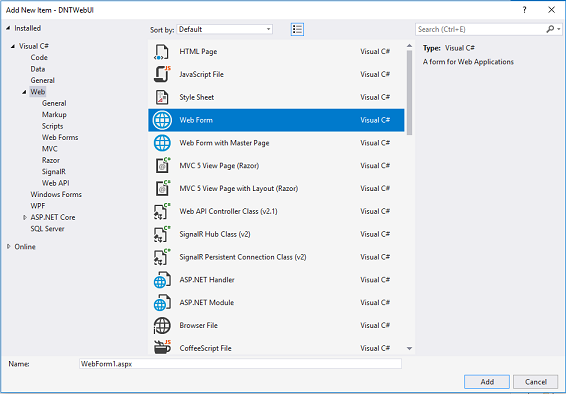The height and width of the screenshot is (394, 566).
Task: Click the 'HTML Page' text
Action: tap(198, 52)
